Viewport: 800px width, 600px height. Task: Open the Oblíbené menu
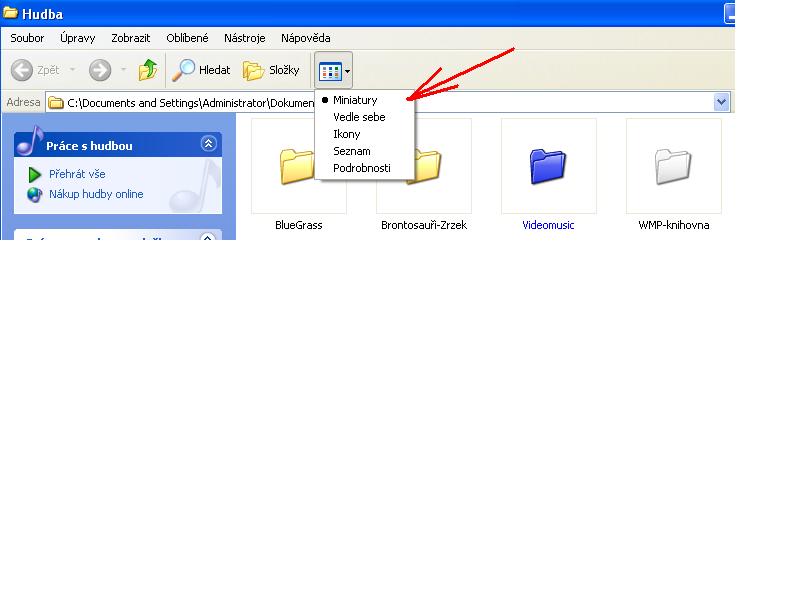click(187, 38)
